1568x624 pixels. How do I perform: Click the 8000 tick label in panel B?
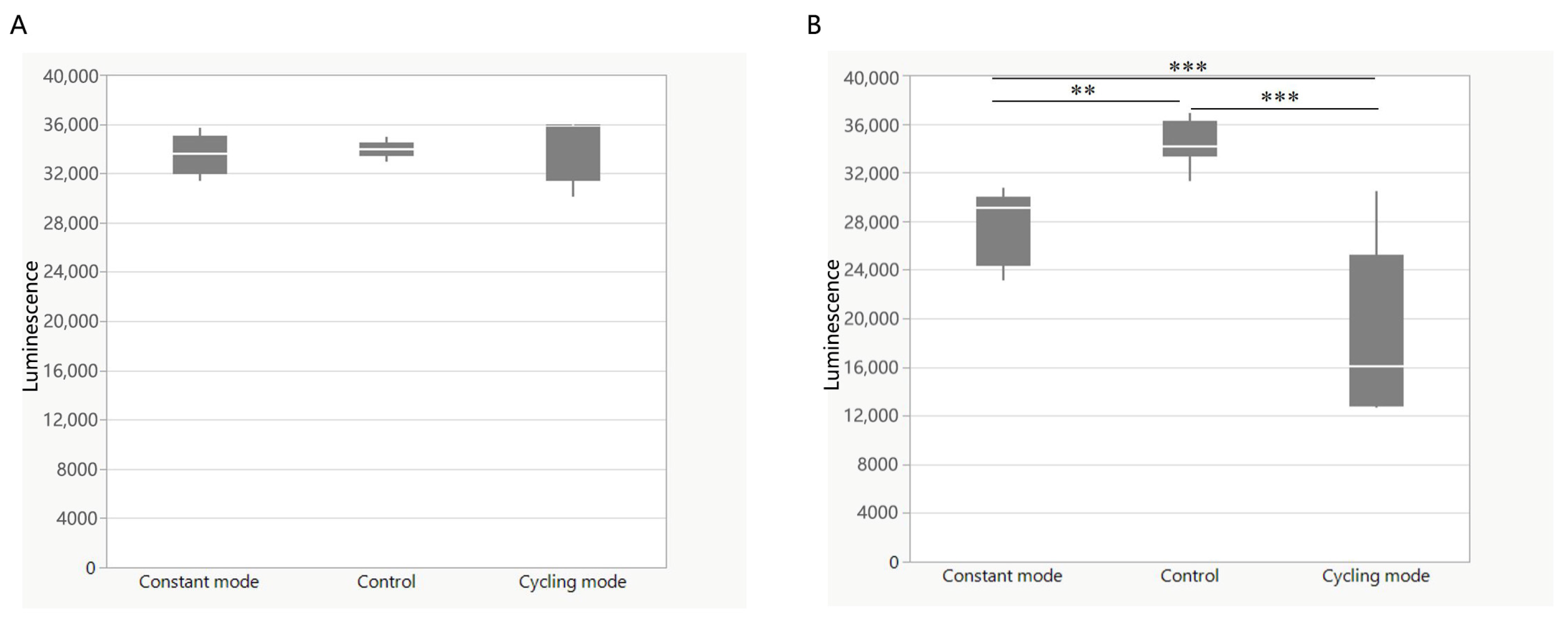tap(877, 465)
